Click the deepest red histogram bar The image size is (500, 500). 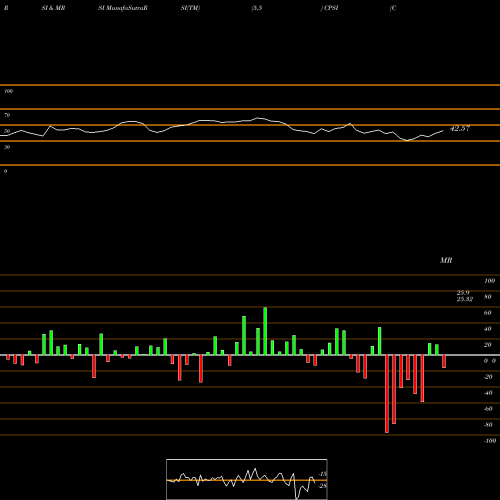click(x=387, y=394)
